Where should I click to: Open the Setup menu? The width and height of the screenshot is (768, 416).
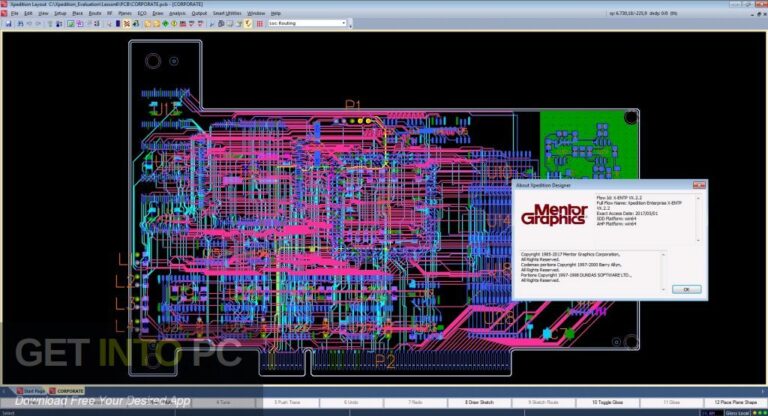[x=60, y=13]
